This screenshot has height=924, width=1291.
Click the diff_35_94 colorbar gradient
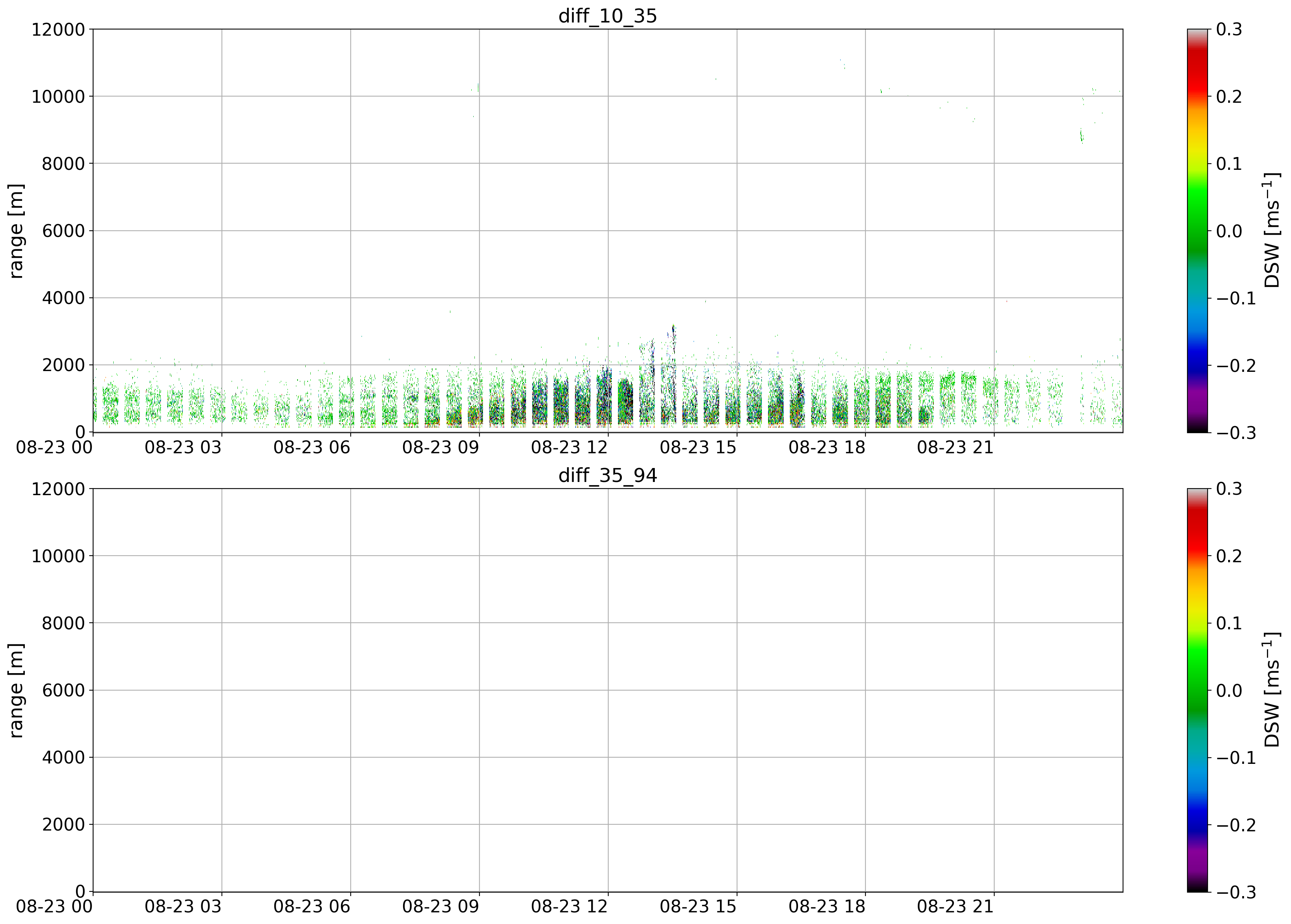1197,689
